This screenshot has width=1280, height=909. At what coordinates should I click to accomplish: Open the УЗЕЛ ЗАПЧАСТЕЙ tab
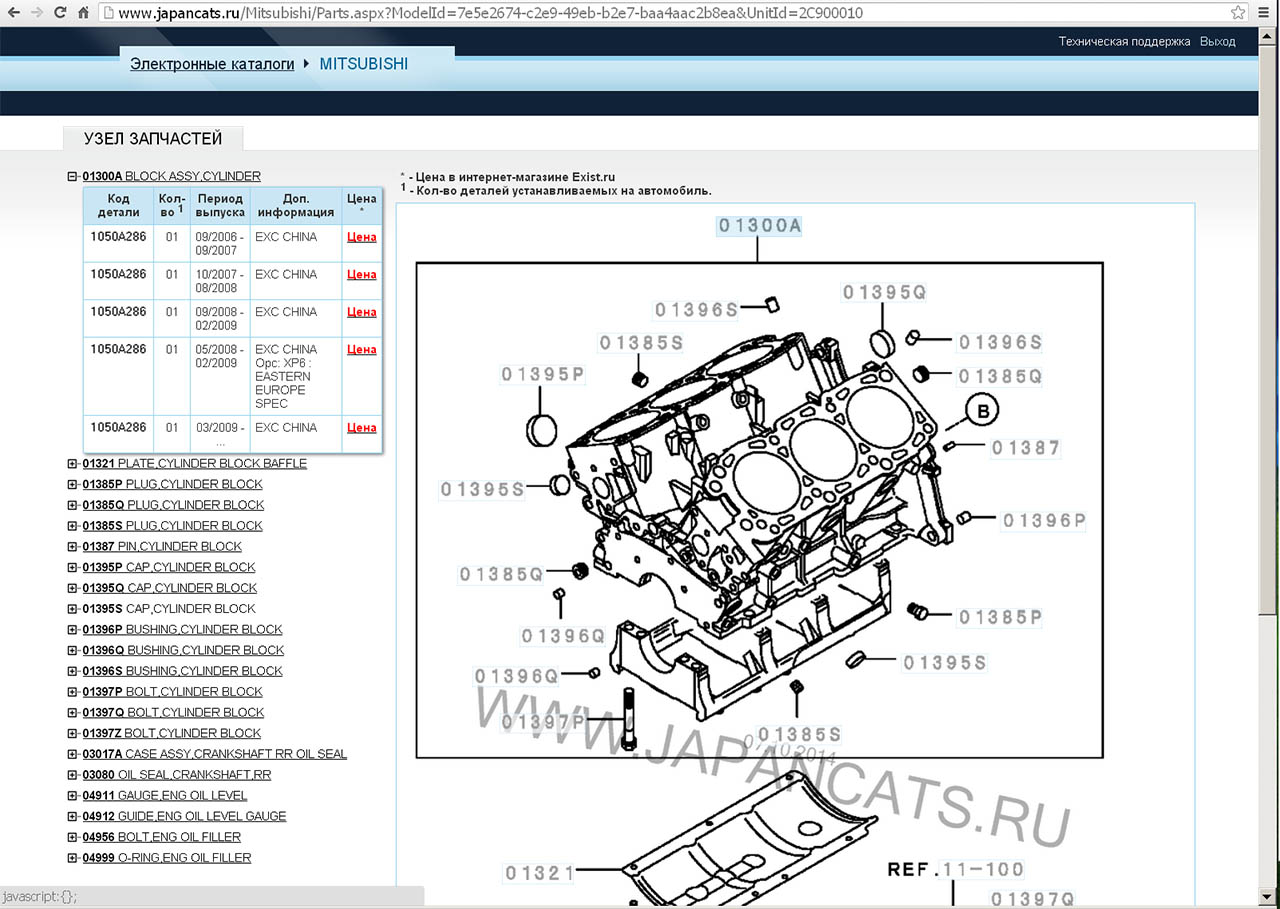tap(152, 139)
